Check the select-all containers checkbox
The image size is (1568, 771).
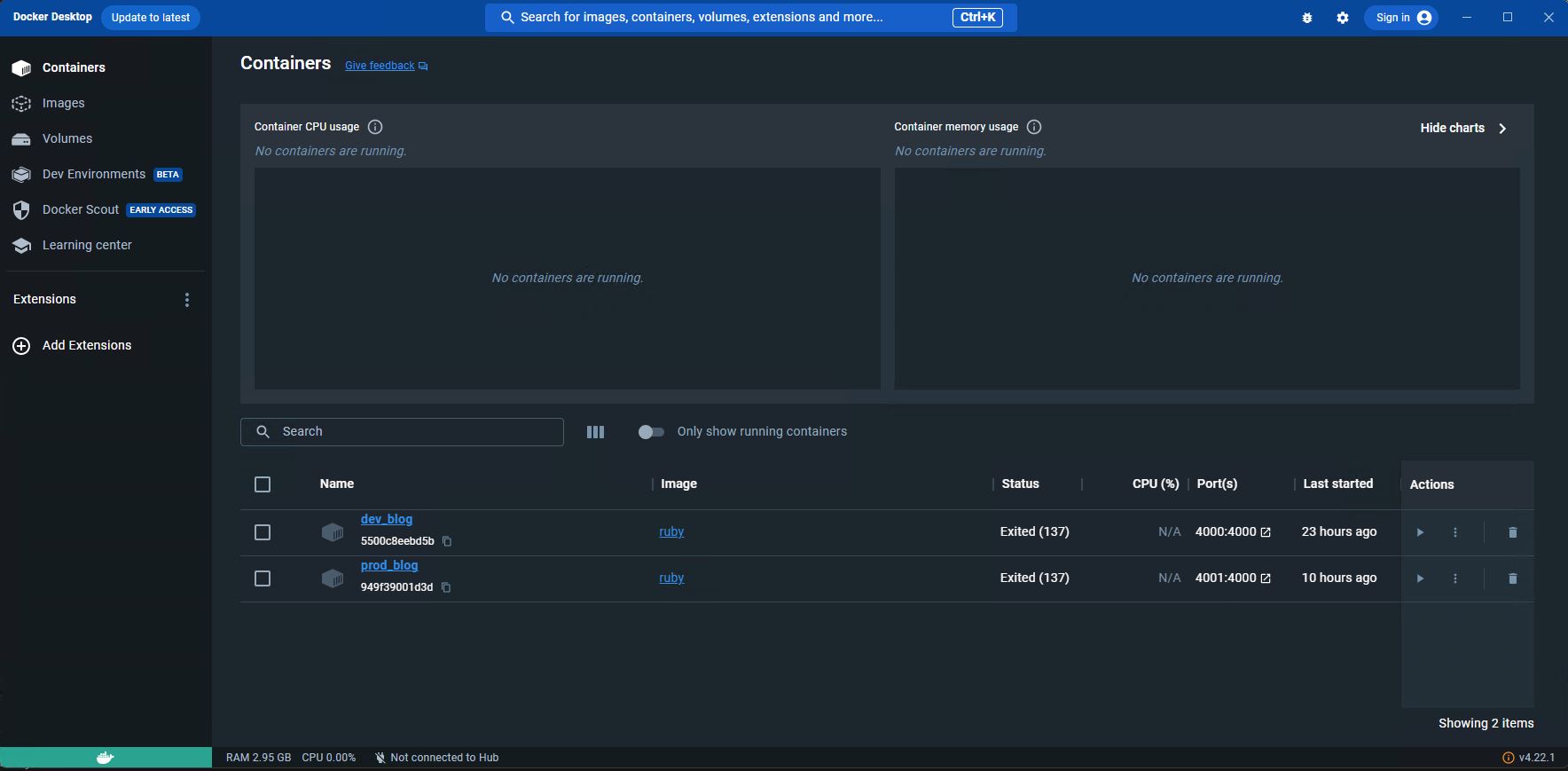263,484
